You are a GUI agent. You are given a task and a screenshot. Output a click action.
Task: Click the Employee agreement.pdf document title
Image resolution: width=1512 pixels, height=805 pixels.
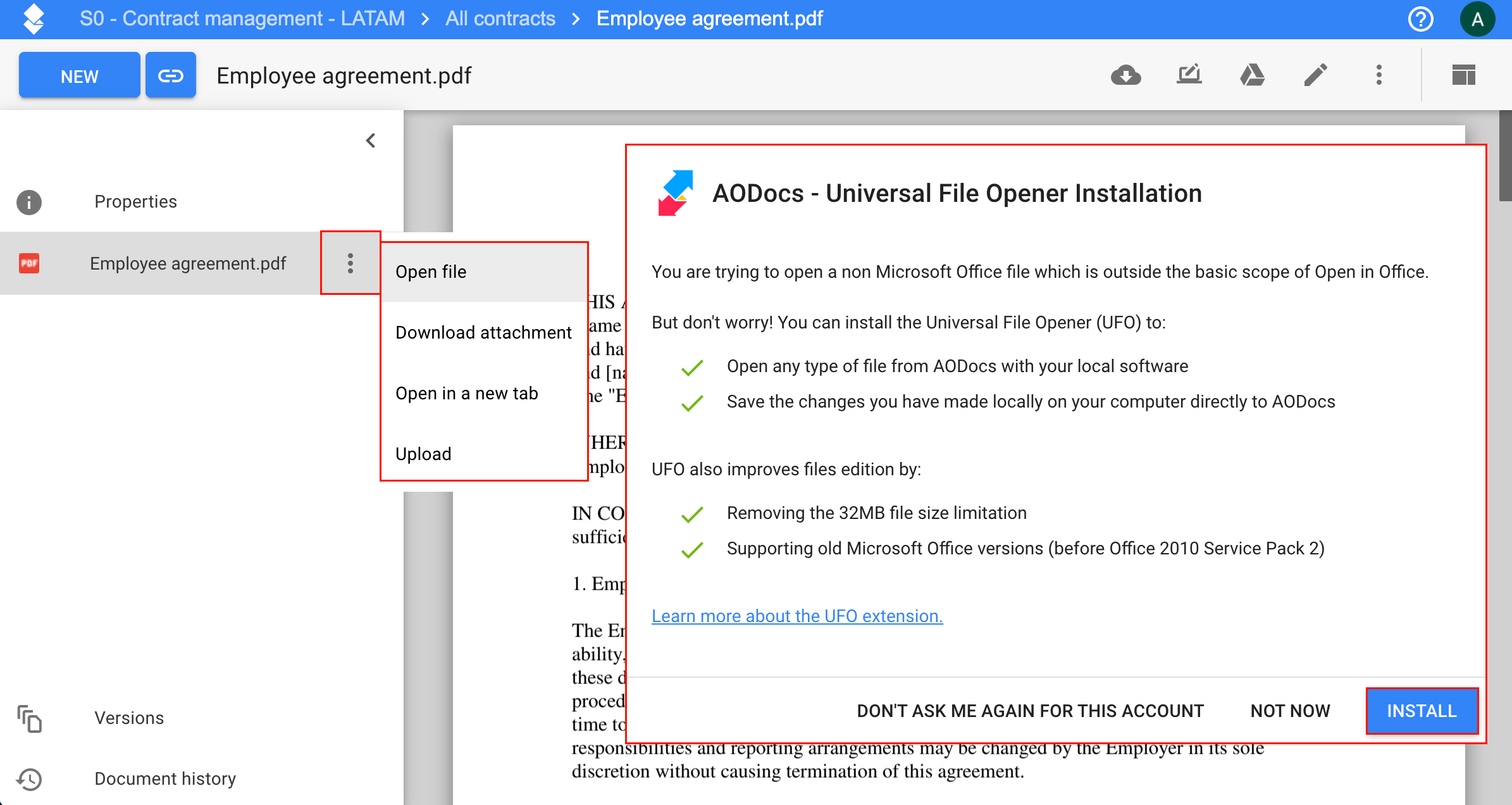(344, 75)
